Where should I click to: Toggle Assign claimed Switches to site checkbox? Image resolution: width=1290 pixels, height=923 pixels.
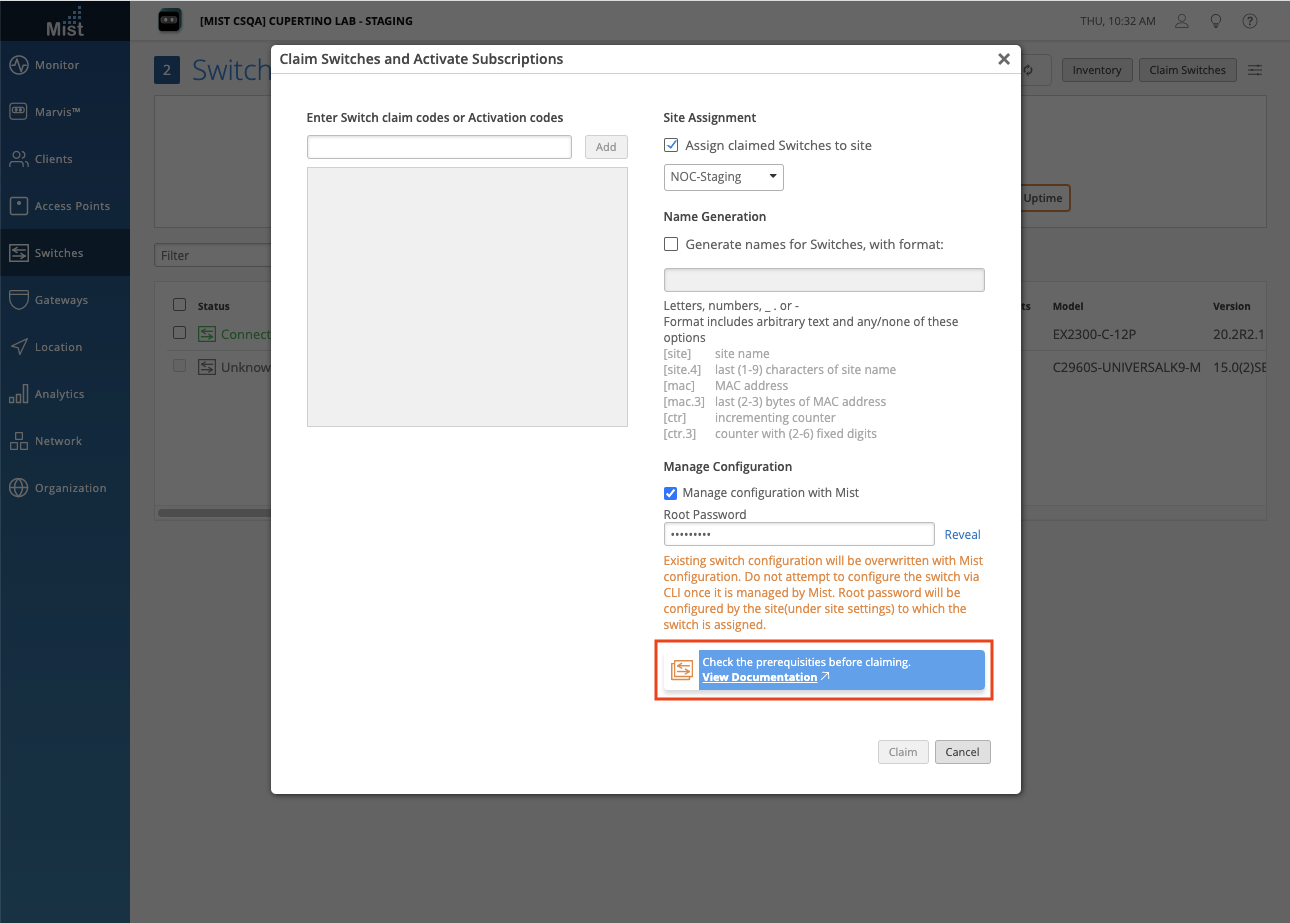[x=671, y=146]
